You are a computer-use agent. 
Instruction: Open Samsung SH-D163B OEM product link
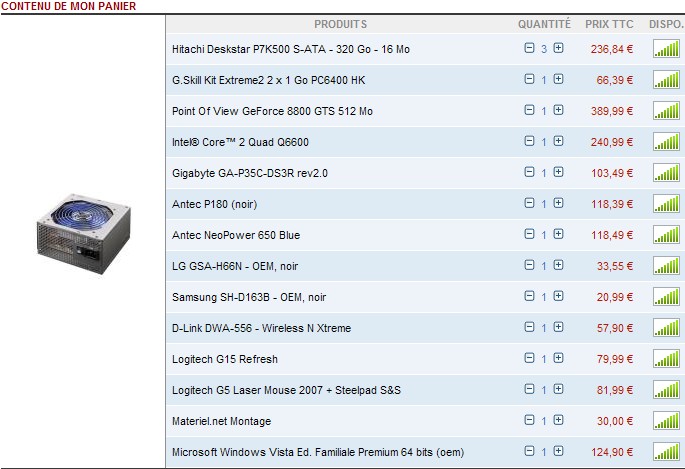point(249,297)
